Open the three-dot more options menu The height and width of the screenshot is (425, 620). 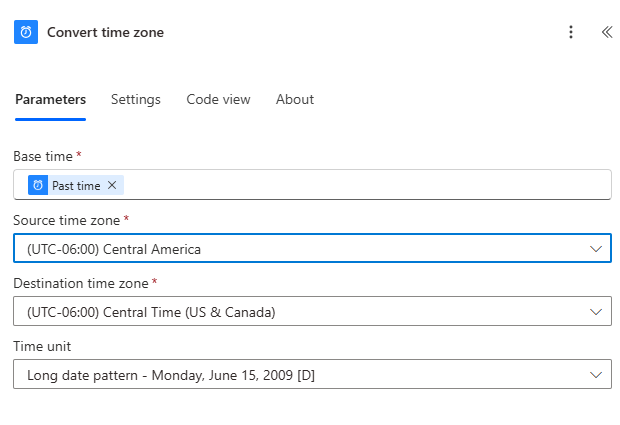(x=571, y=32)
